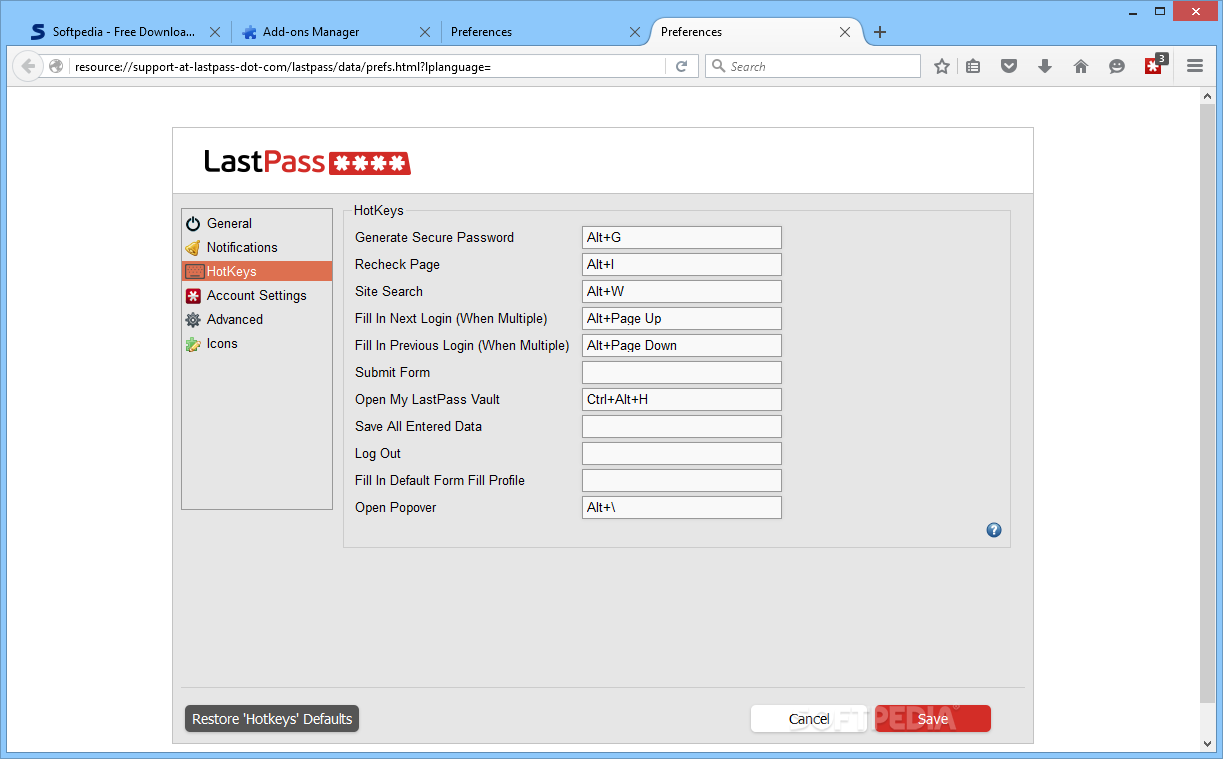Screen dimensions: 1223x759
Task: Open the Notifications preferences section
Action: (x=257, y=247)
